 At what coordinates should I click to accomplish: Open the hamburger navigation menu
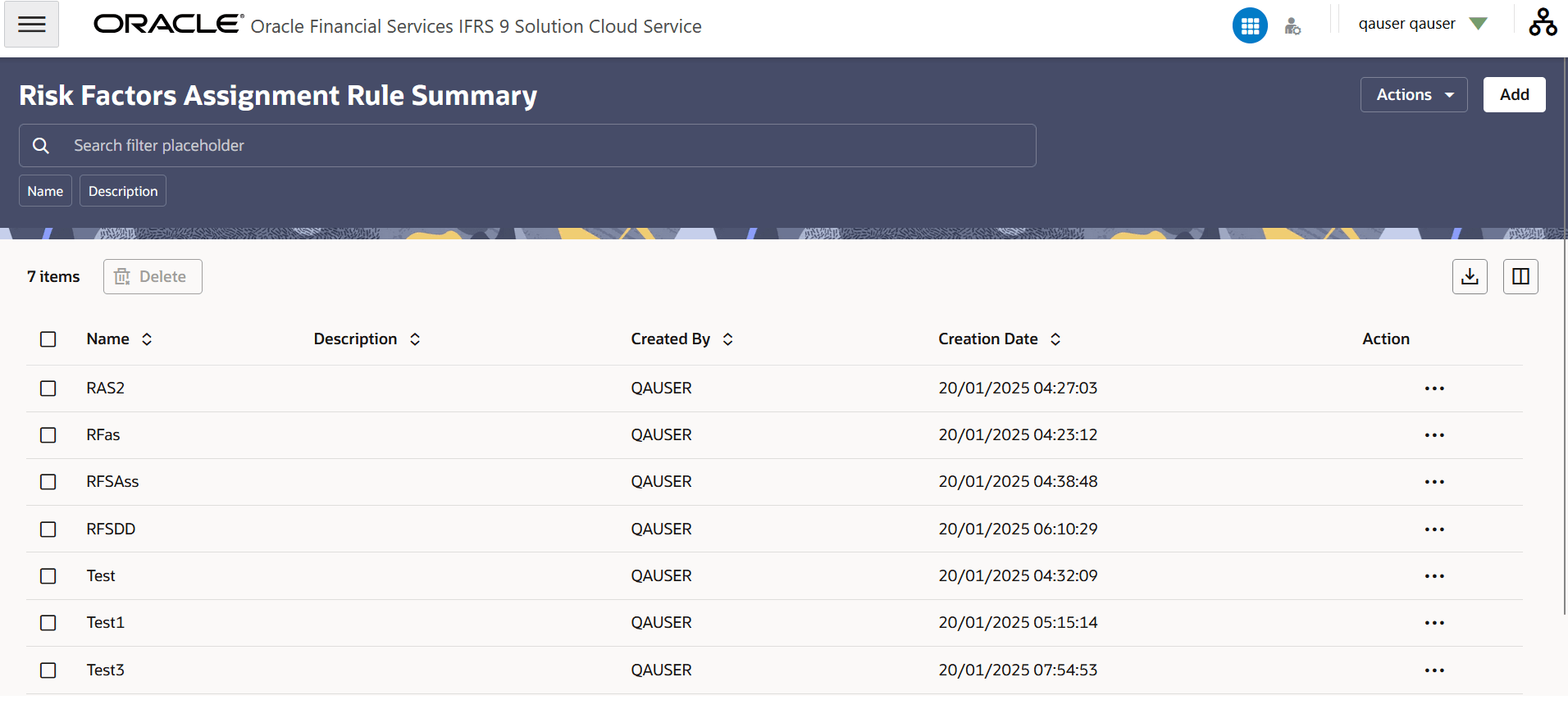31,25
